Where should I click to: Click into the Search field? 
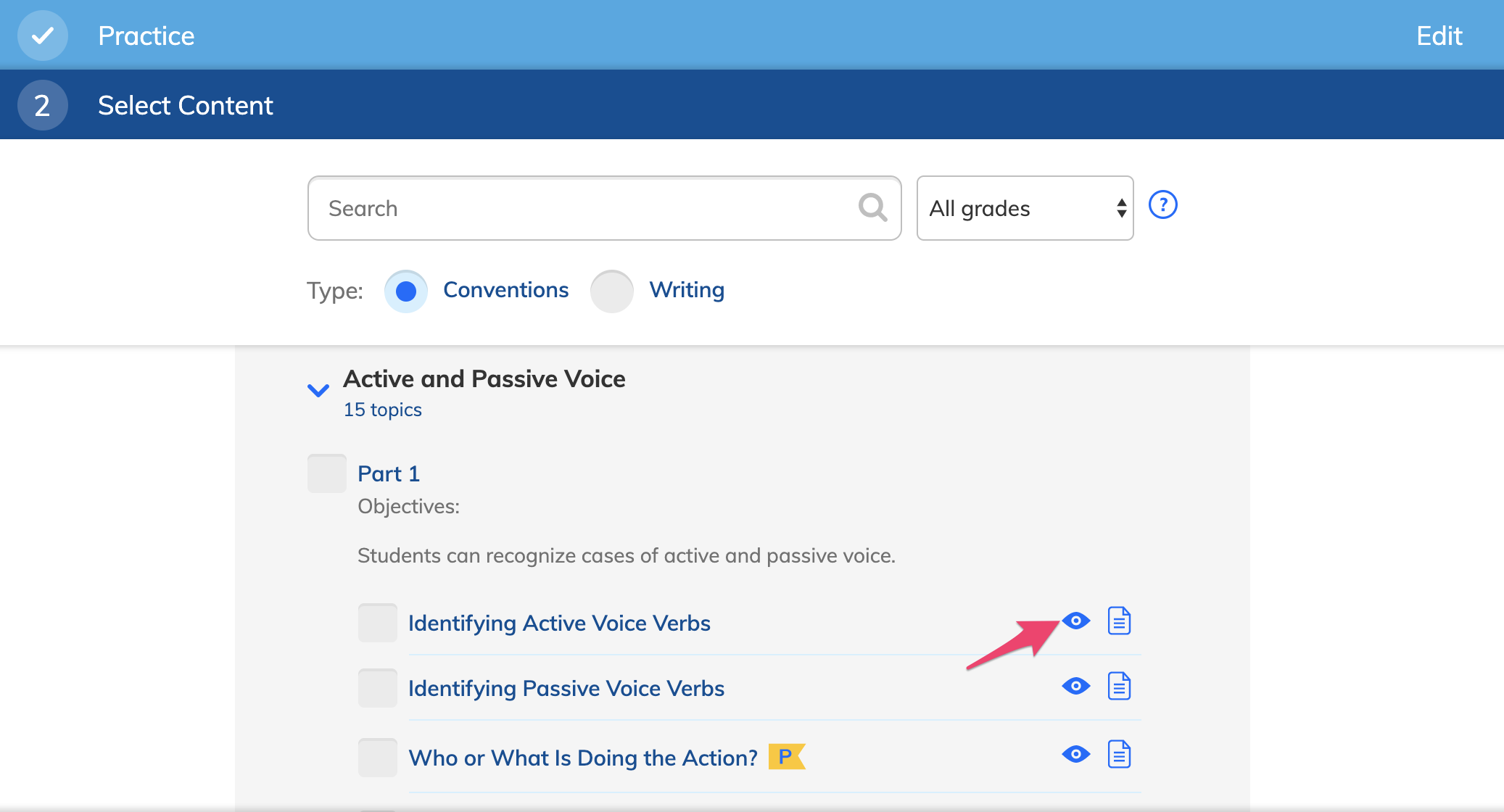[605, 208]
